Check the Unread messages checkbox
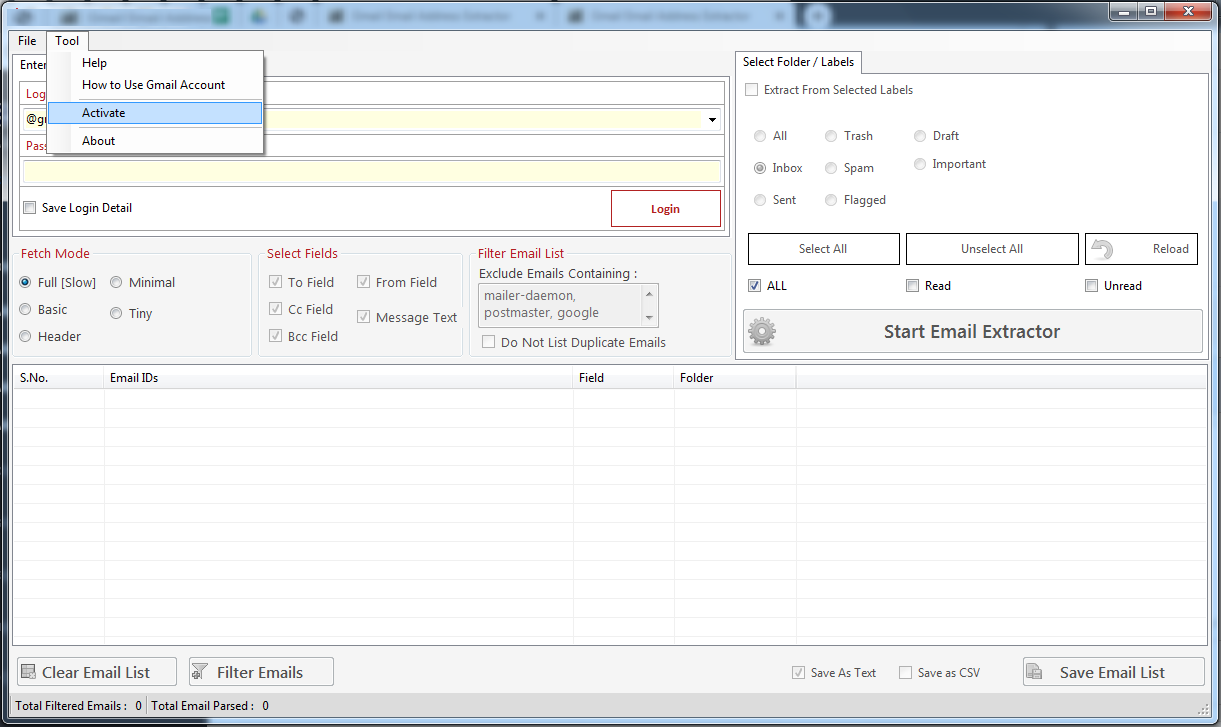Screen dimensions: 1221x727 pos(1092,286)
